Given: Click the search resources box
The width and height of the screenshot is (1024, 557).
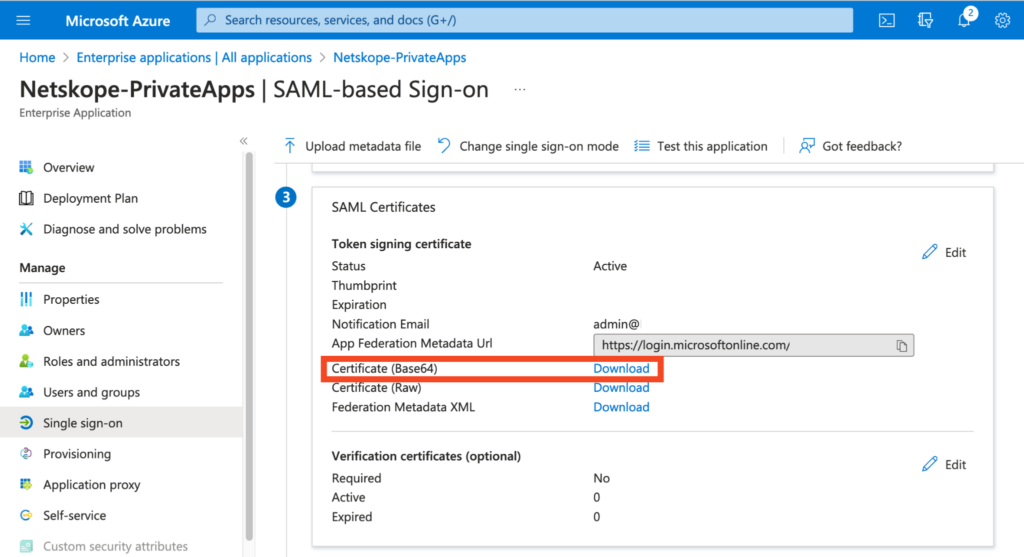Looking at the screenshot, I should coord(524,20).
